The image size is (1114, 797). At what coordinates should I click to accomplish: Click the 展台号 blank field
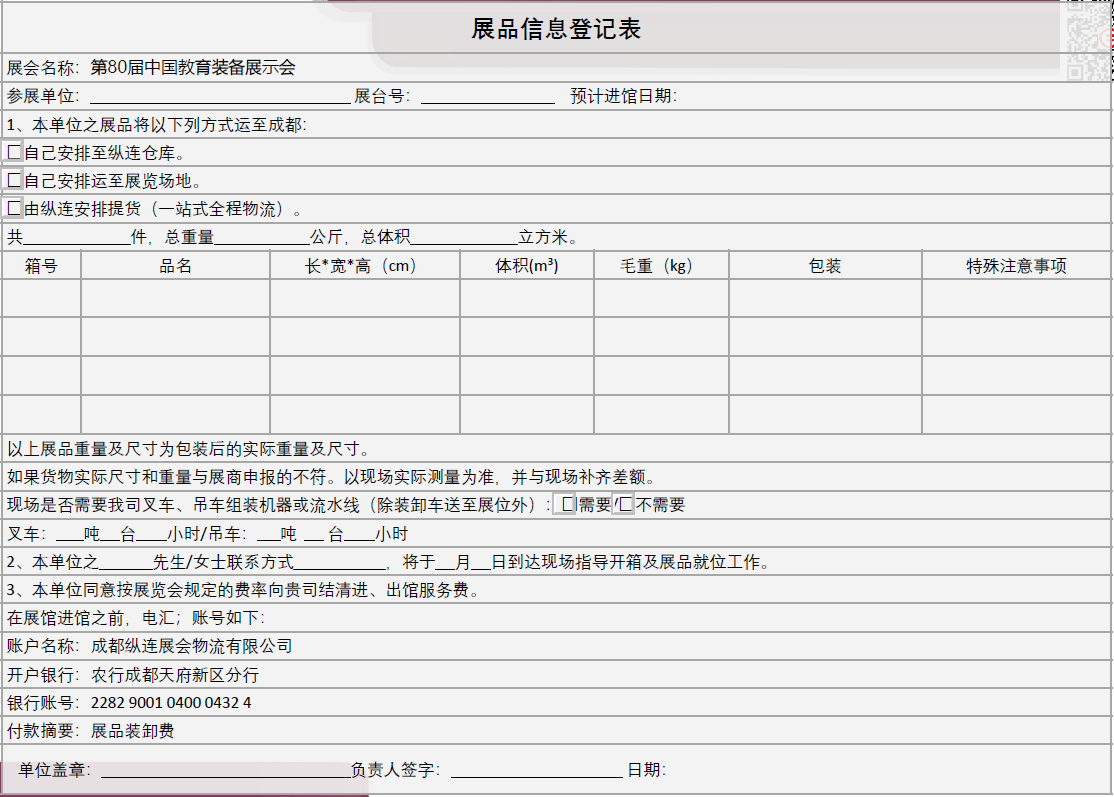[x=488, y=97]
